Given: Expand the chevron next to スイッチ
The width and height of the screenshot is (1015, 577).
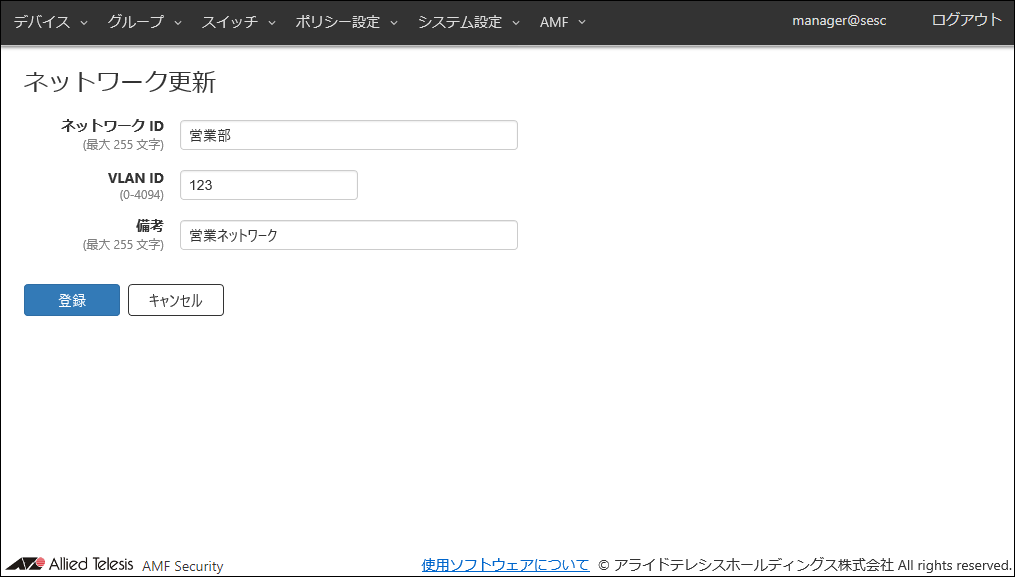Looking at the screenshot, I should click(271, 23).
